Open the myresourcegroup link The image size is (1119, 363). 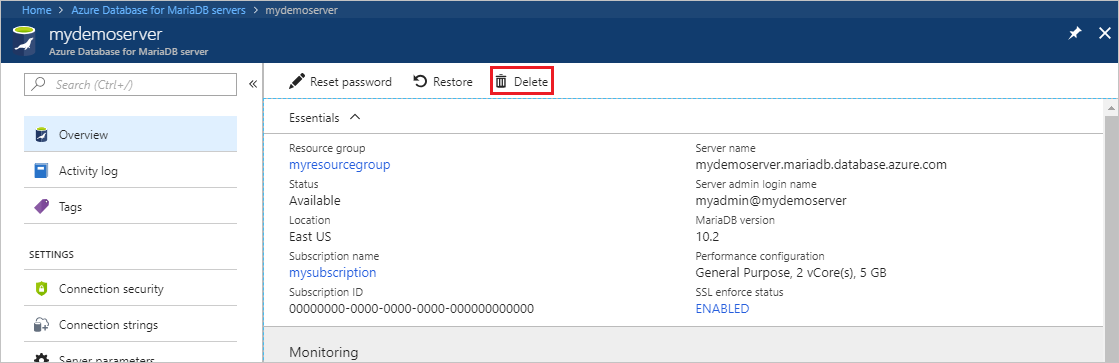click(x=340, y=164)
